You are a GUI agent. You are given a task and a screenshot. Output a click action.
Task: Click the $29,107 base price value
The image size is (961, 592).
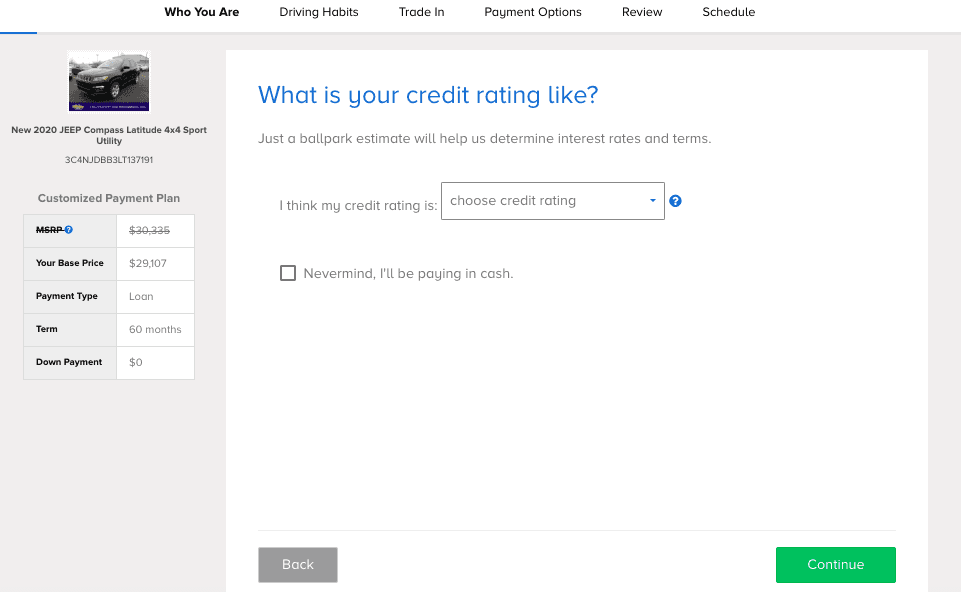click(148, 264)
